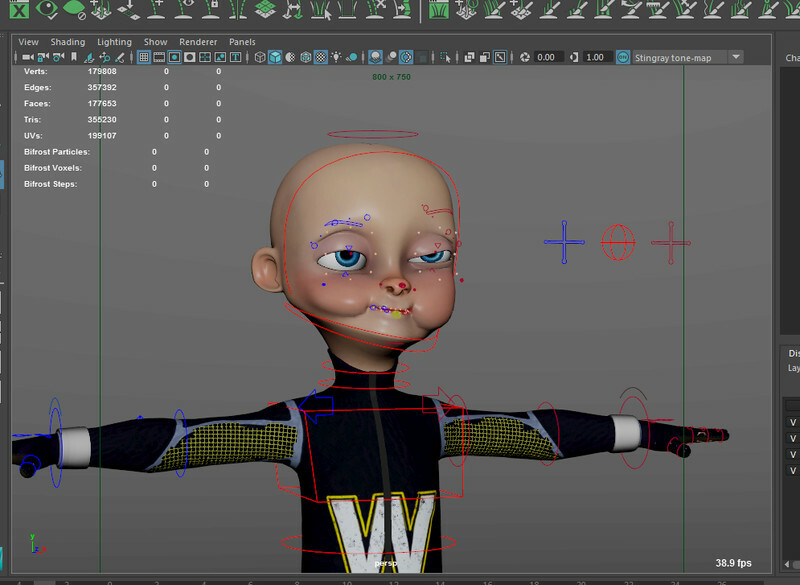Click the Select Camera button
The height and width of the screenshot is (585, 800).
[x=26, y=57]
